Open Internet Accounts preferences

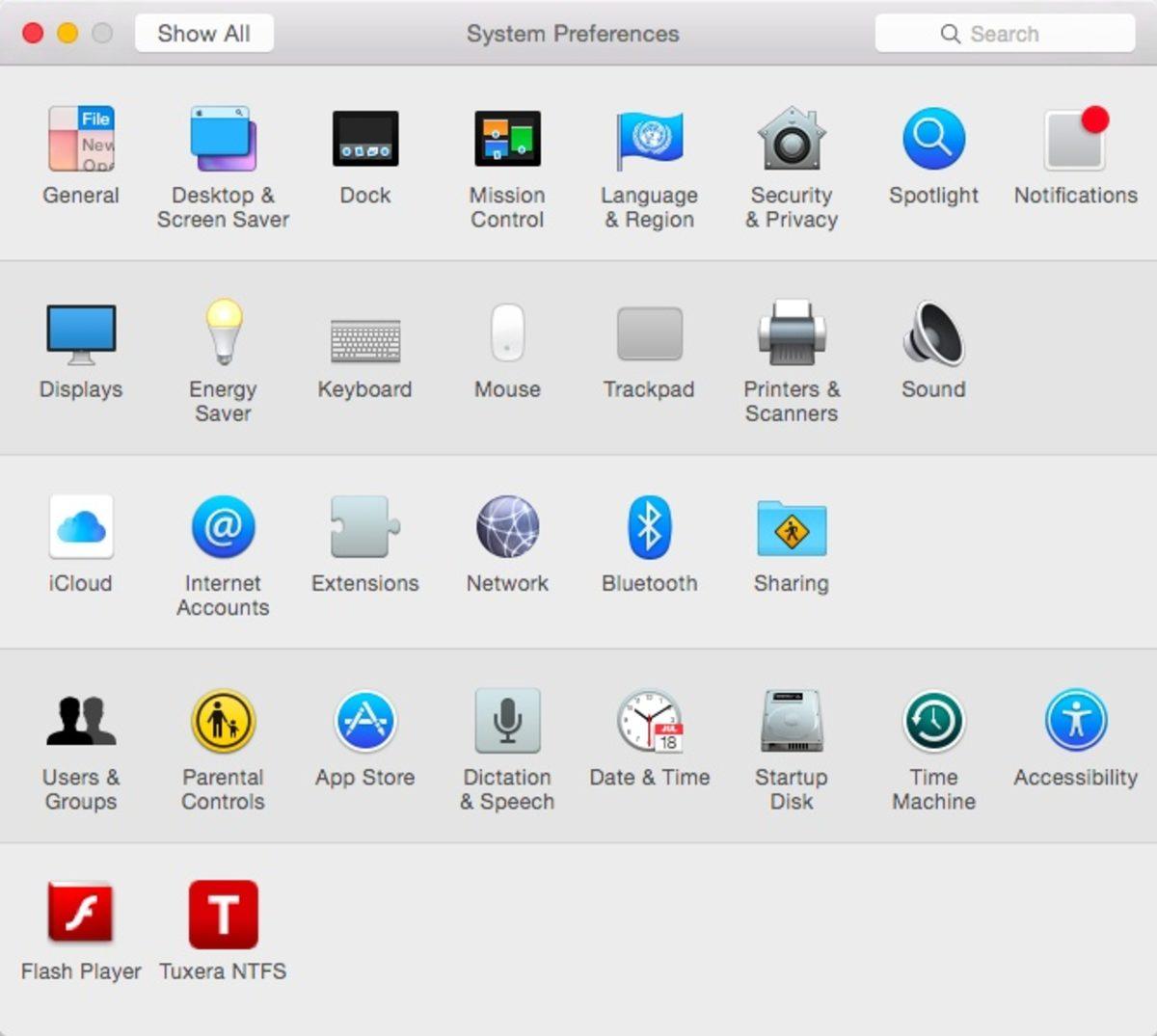[223, 526]
